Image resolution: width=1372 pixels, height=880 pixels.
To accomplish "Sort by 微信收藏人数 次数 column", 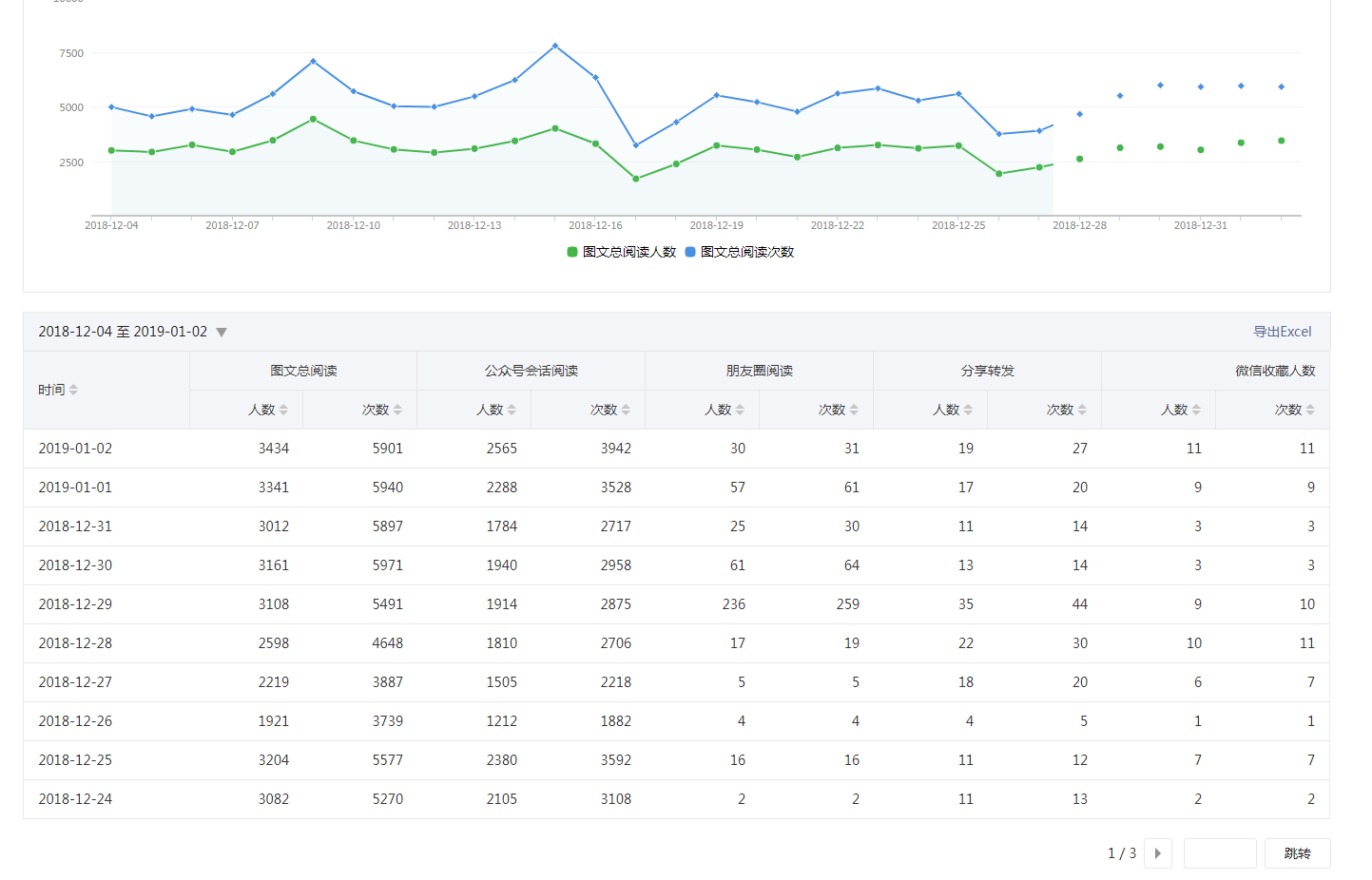I will pyautogui.click(x=1310, y=410).
